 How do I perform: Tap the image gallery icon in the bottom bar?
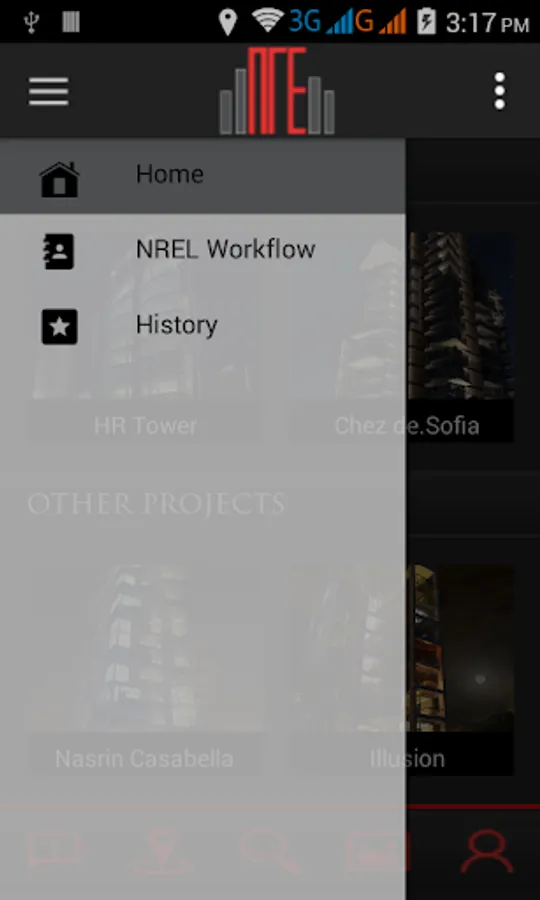click(378, 852)
